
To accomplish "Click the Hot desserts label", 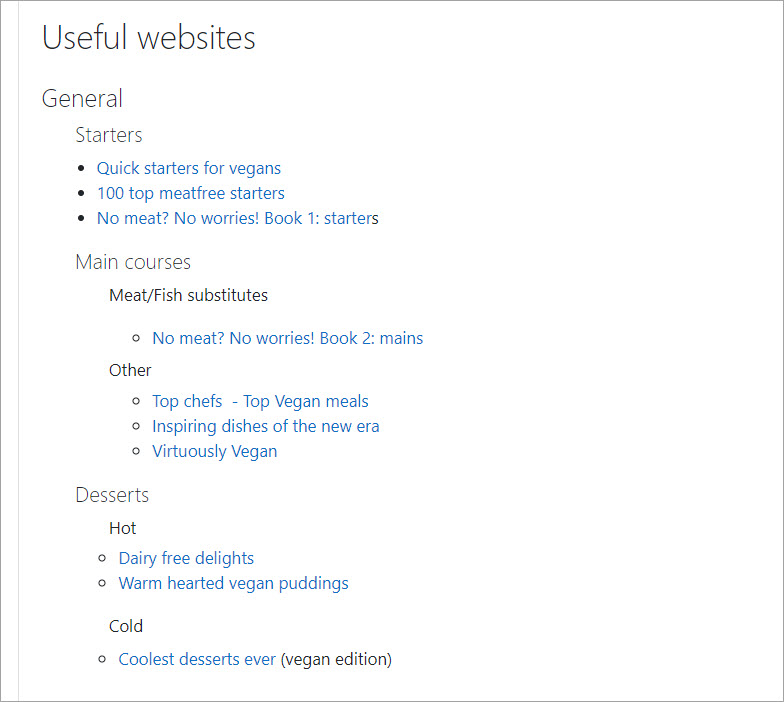I will [122, 528].
